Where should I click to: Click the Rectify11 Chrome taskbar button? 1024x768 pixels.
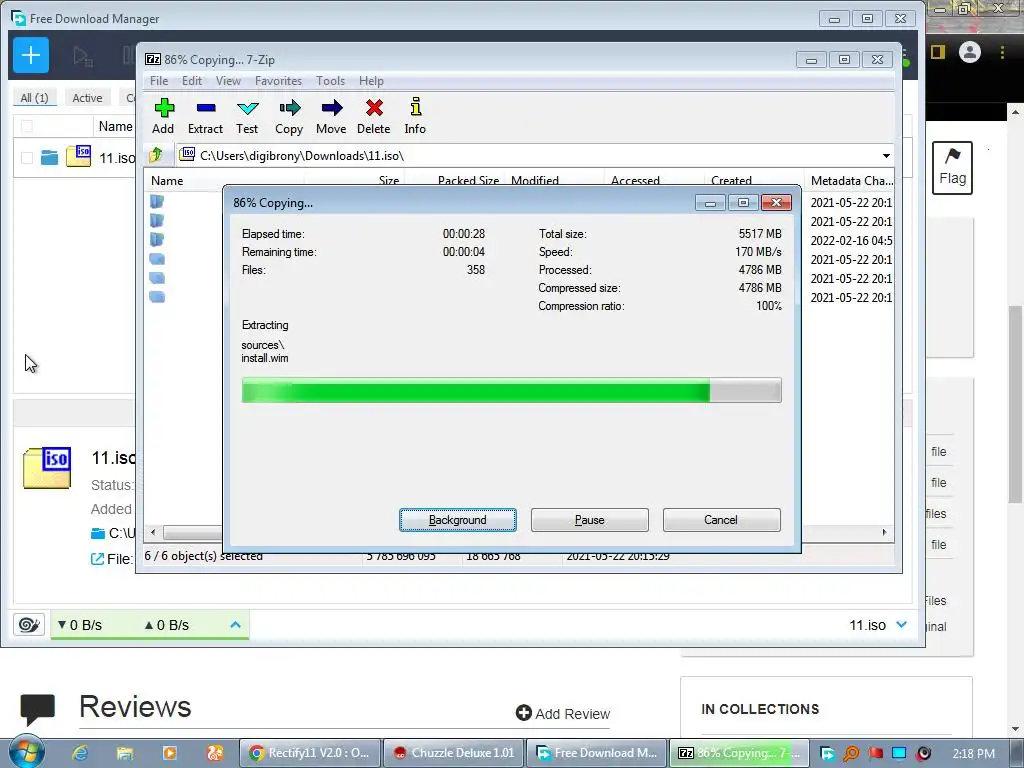[x=310, y=753]
